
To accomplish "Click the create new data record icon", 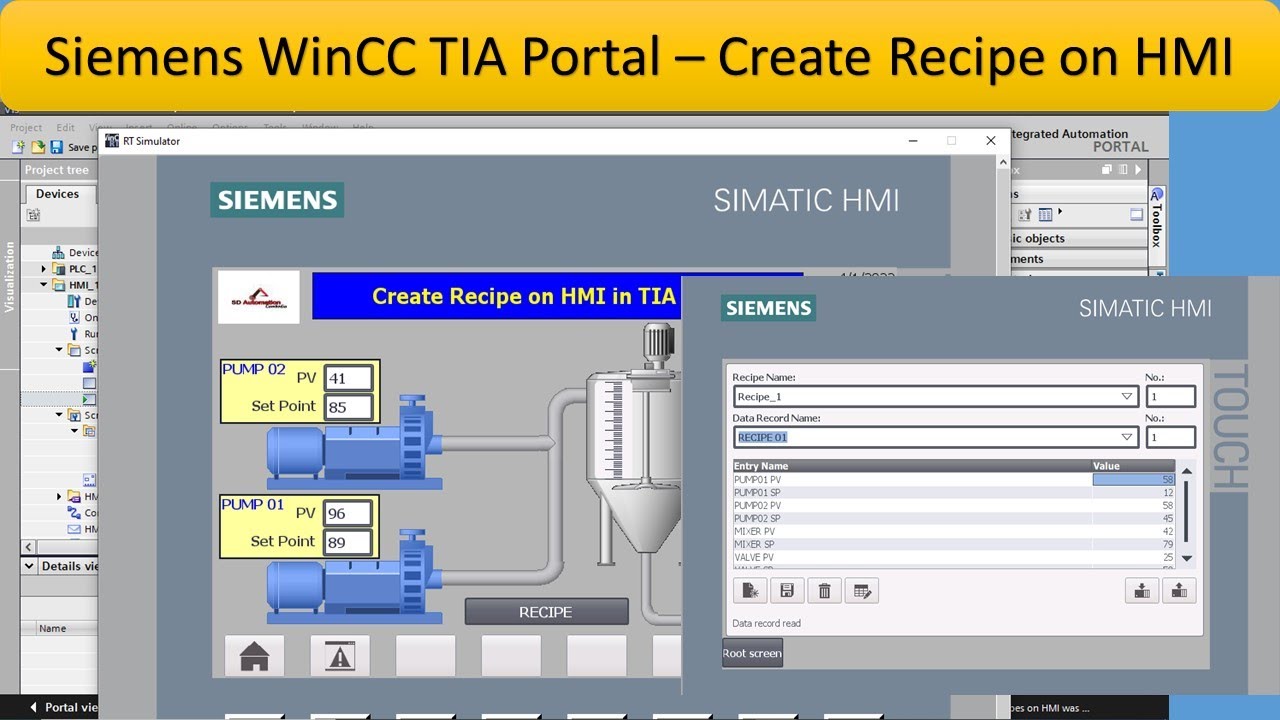I will [x=750, y=591].
